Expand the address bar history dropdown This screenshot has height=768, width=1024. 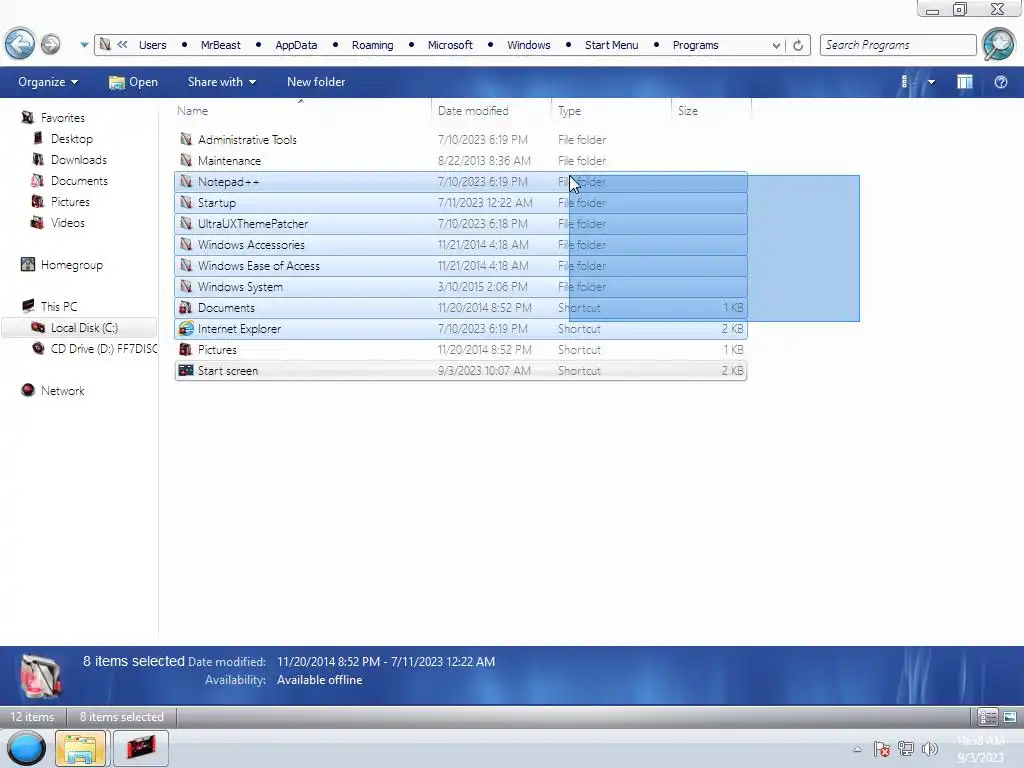[776, 45]
